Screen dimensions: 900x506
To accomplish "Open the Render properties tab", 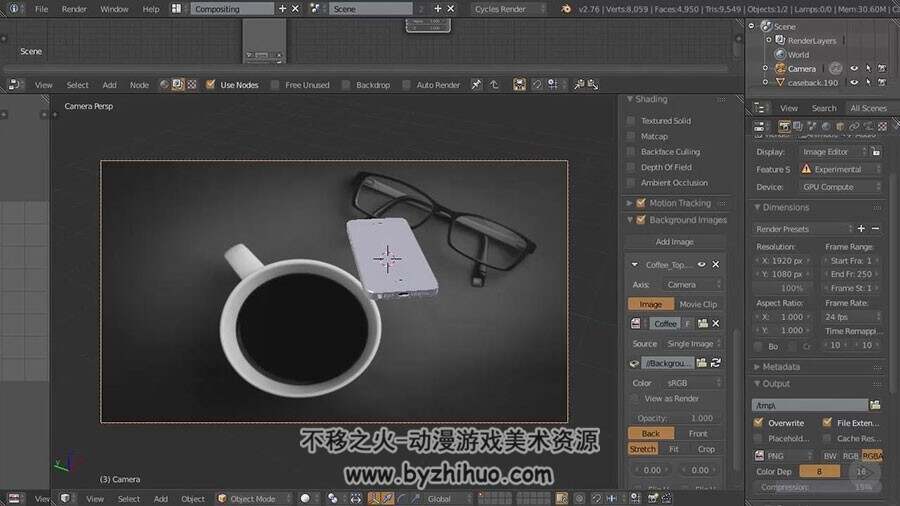I will point(784,126).
